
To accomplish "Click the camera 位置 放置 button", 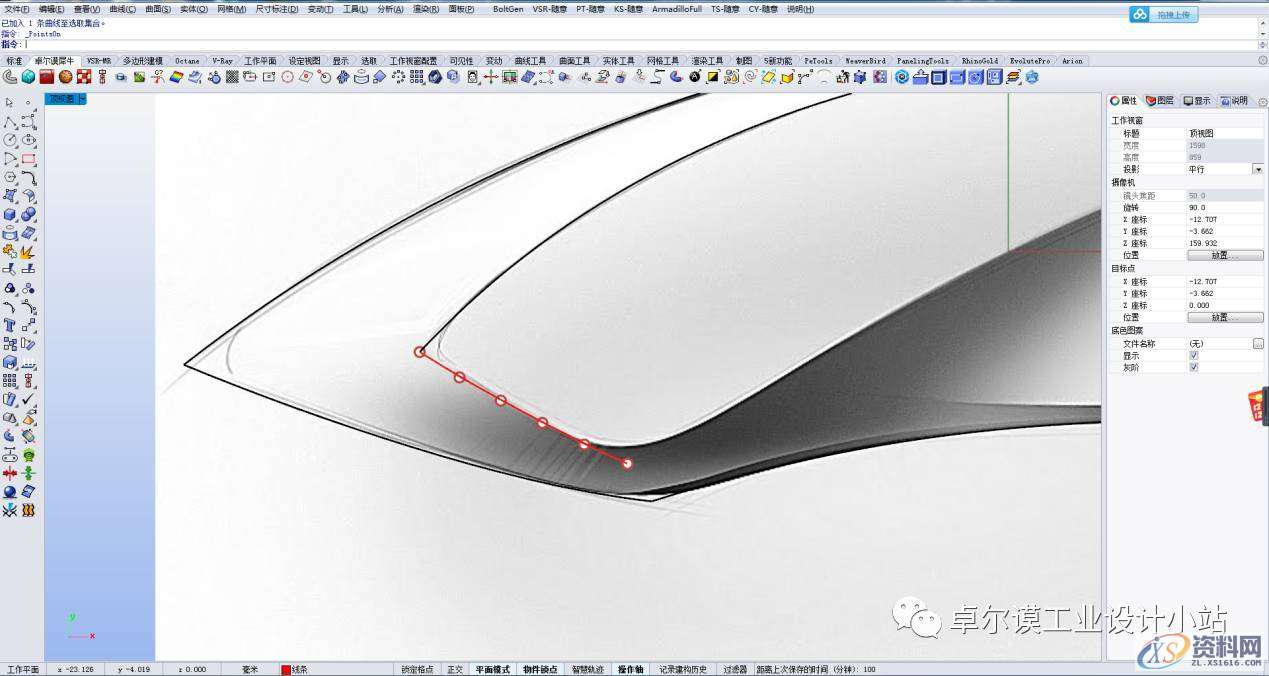I will [x=1224, y=255].
